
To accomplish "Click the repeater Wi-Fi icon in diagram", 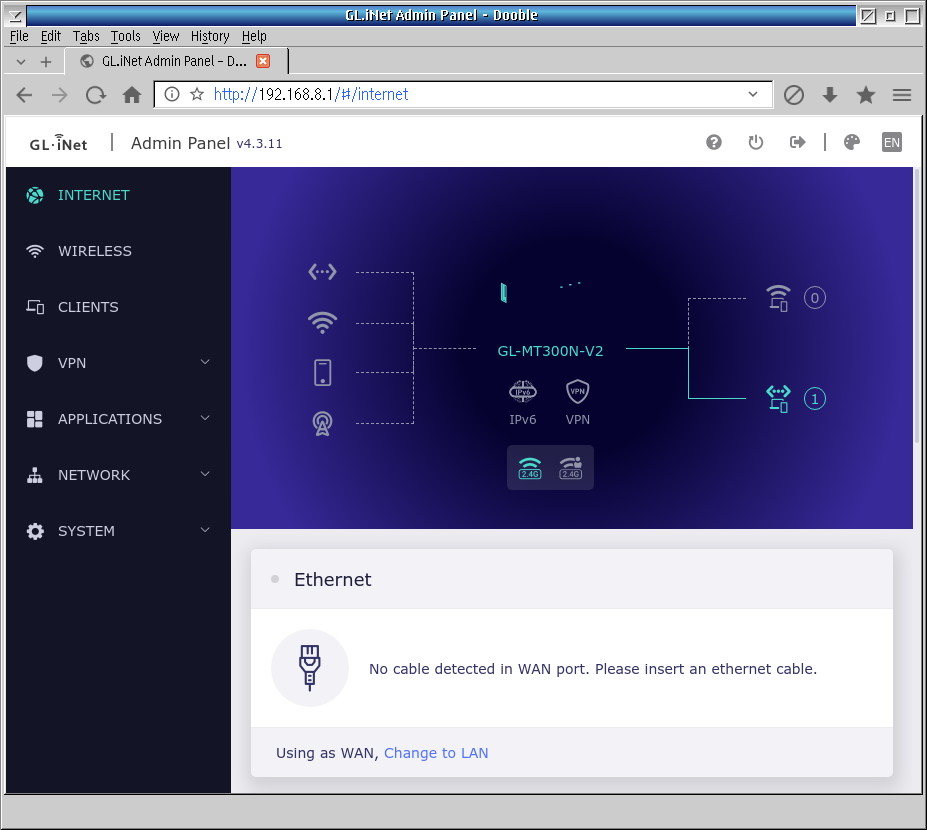I will [322, 323].
